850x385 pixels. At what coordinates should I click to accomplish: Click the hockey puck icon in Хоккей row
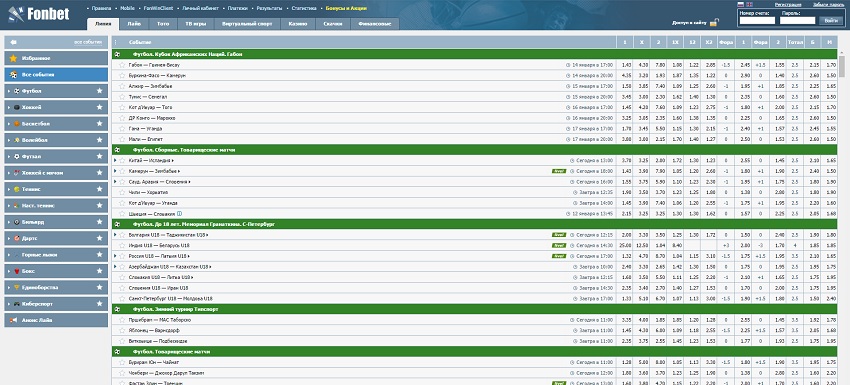(x=17, y=107)
